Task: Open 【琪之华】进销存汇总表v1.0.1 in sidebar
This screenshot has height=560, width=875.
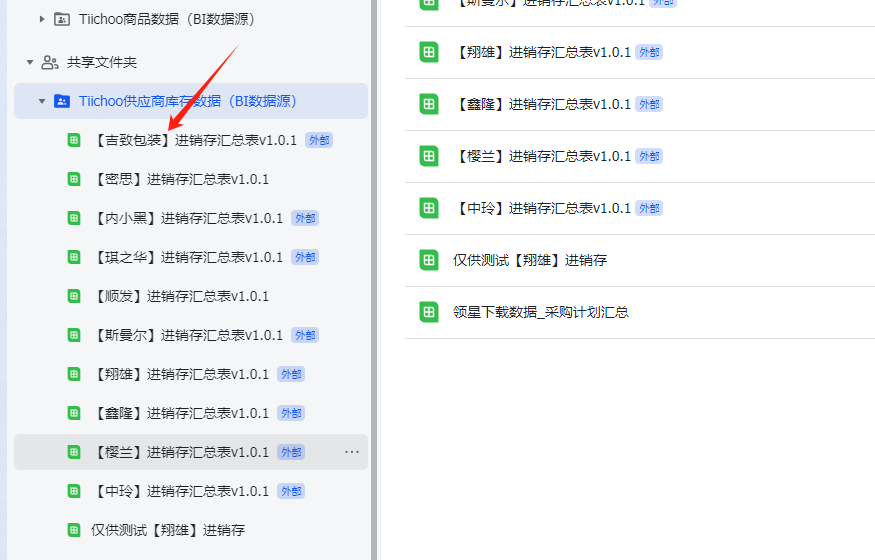Action: click(x=187, y=257)
